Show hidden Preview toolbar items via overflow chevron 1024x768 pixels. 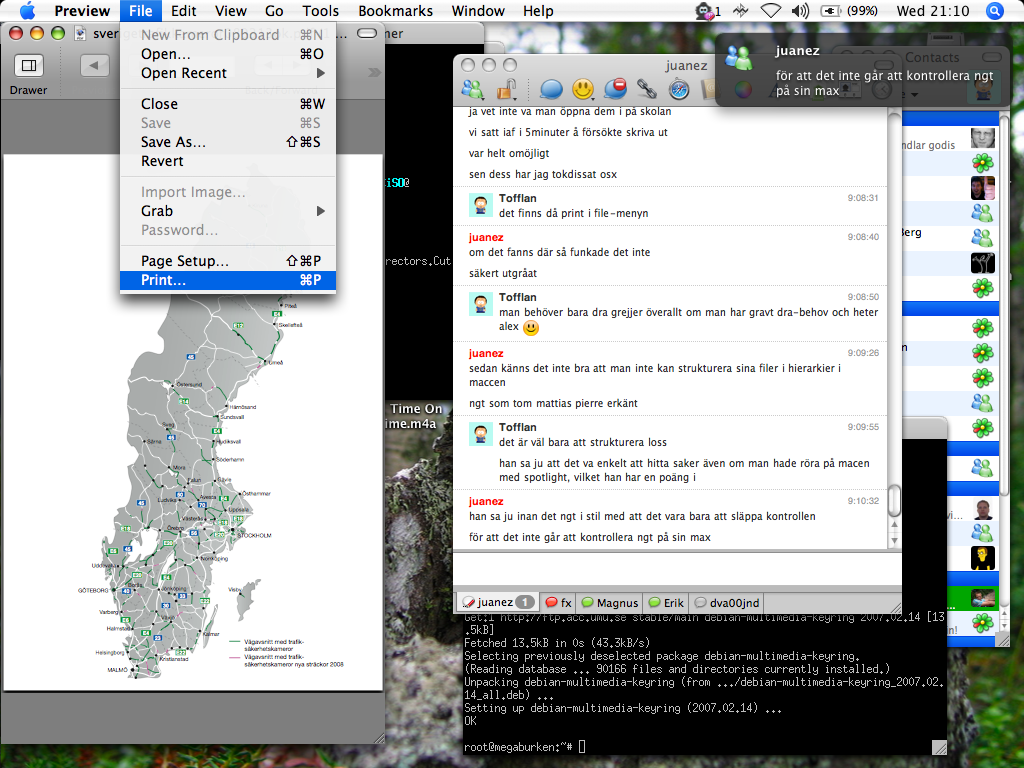click(374, 72)
